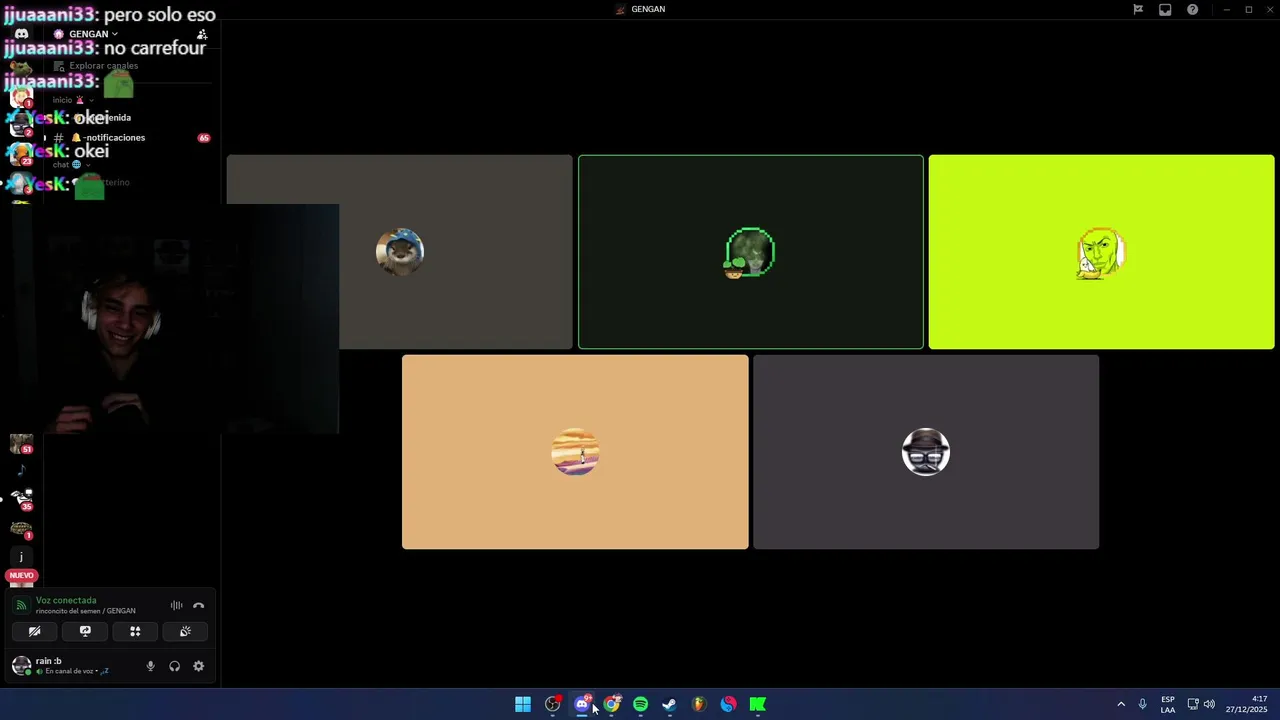Open OBS Studio from taskbar
Screen dimensions: 1280x720
tap(553, 704)
